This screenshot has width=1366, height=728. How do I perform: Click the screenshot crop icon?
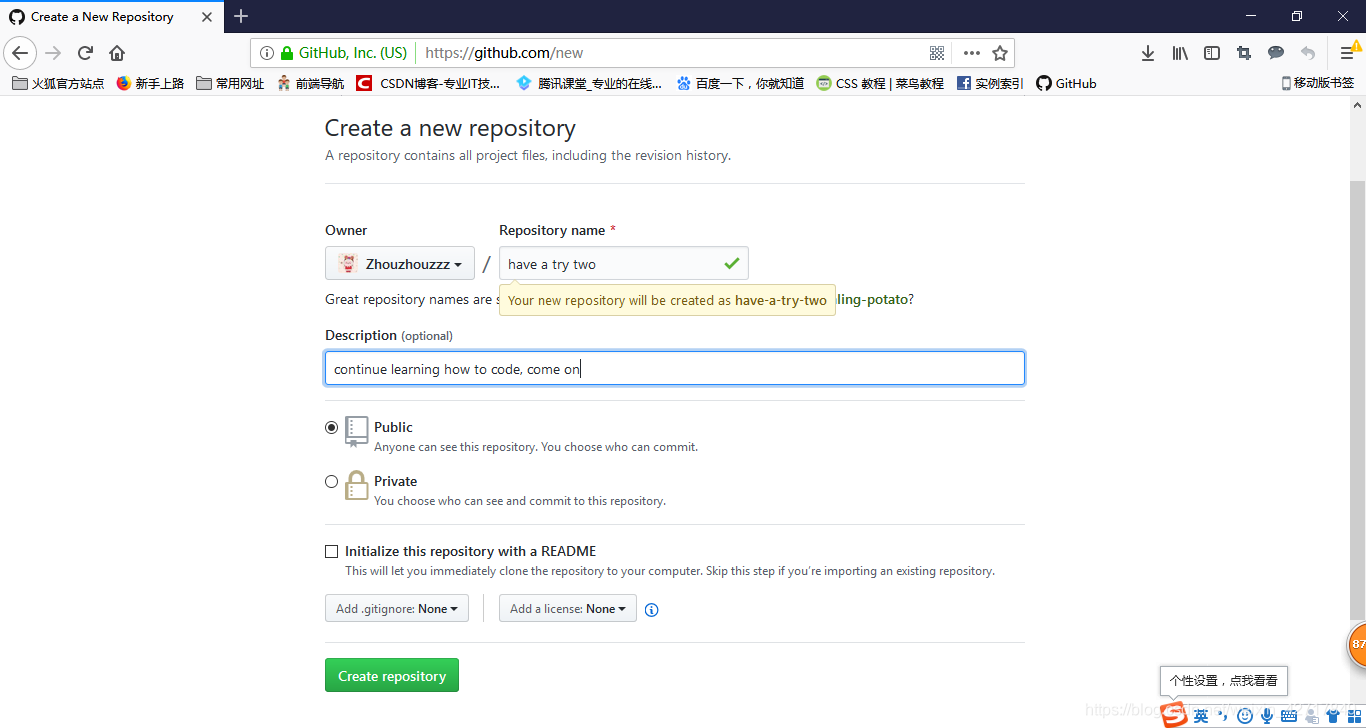1244,53
